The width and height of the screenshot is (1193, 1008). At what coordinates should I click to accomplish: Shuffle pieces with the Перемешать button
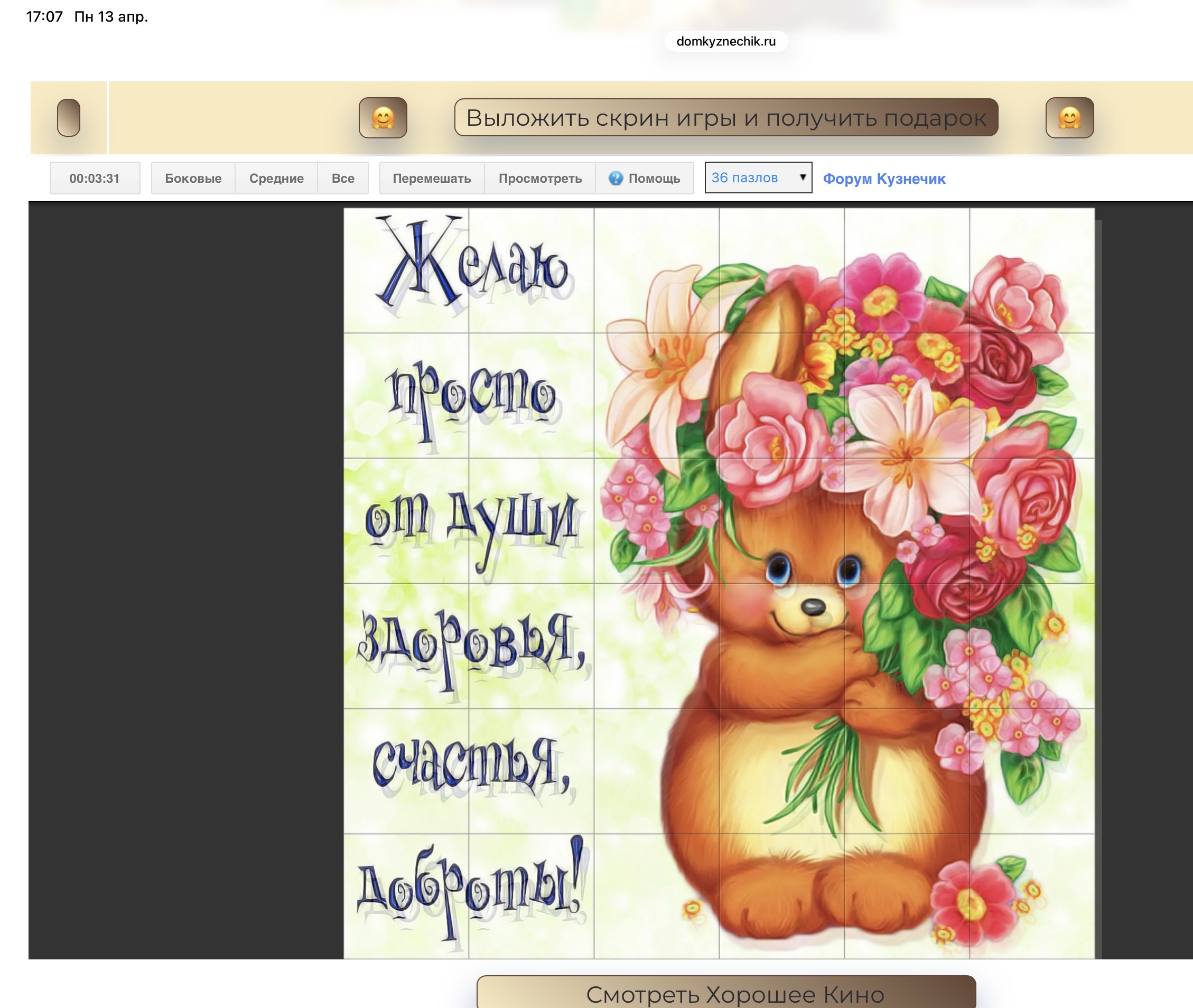coord(431,178)
